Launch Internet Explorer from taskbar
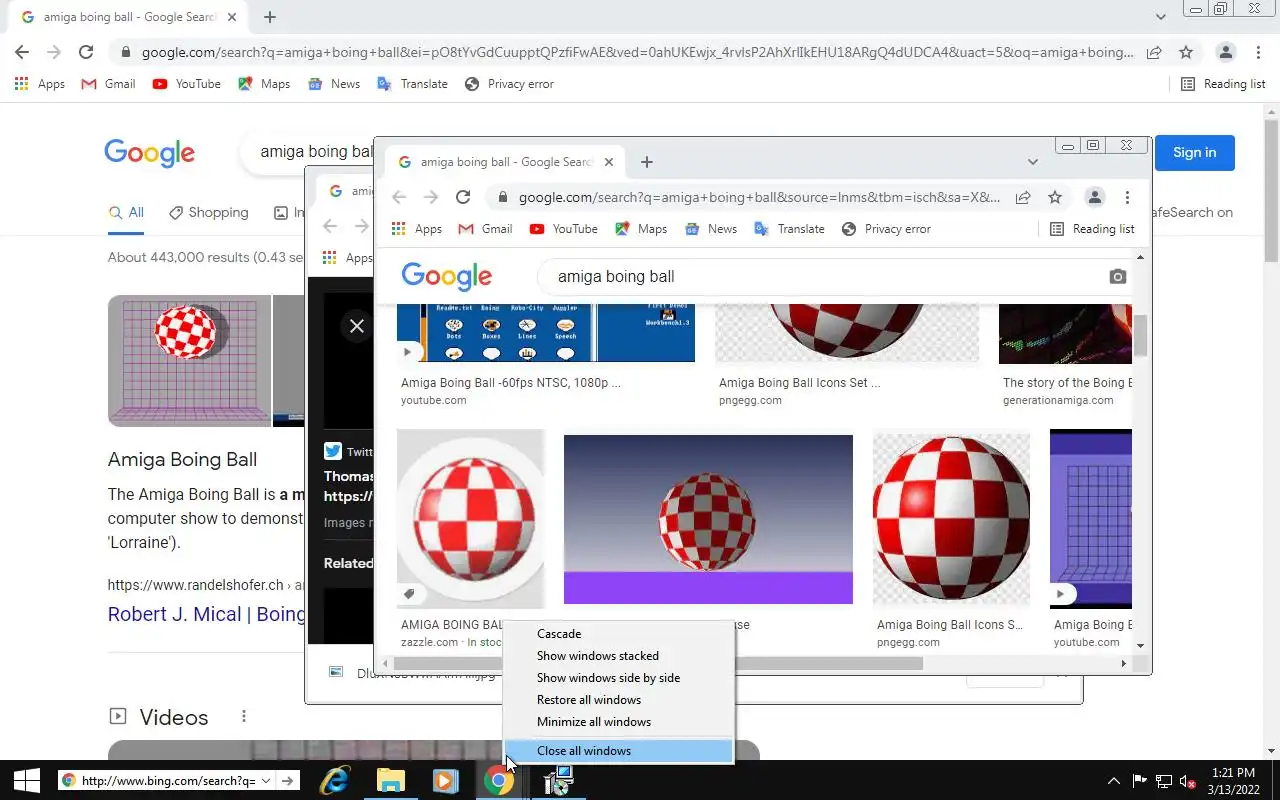 coord(334,781)
